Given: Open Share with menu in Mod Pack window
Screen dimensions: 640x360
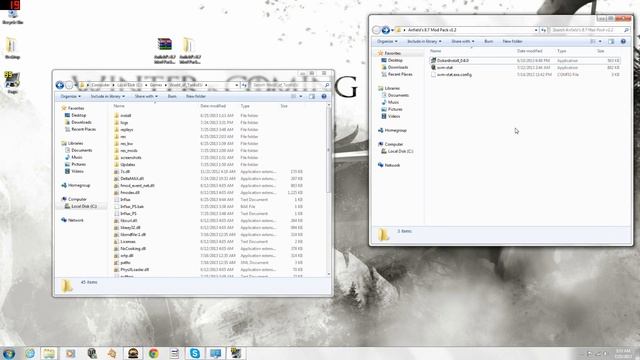Looking at the screenshot, I should point(462,41).
